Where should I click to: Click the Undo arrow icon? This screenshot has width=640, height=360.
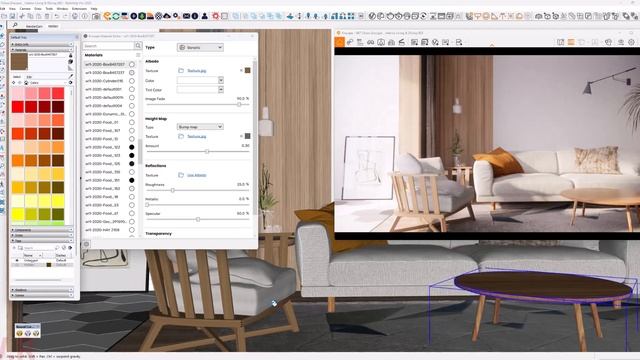57,16
